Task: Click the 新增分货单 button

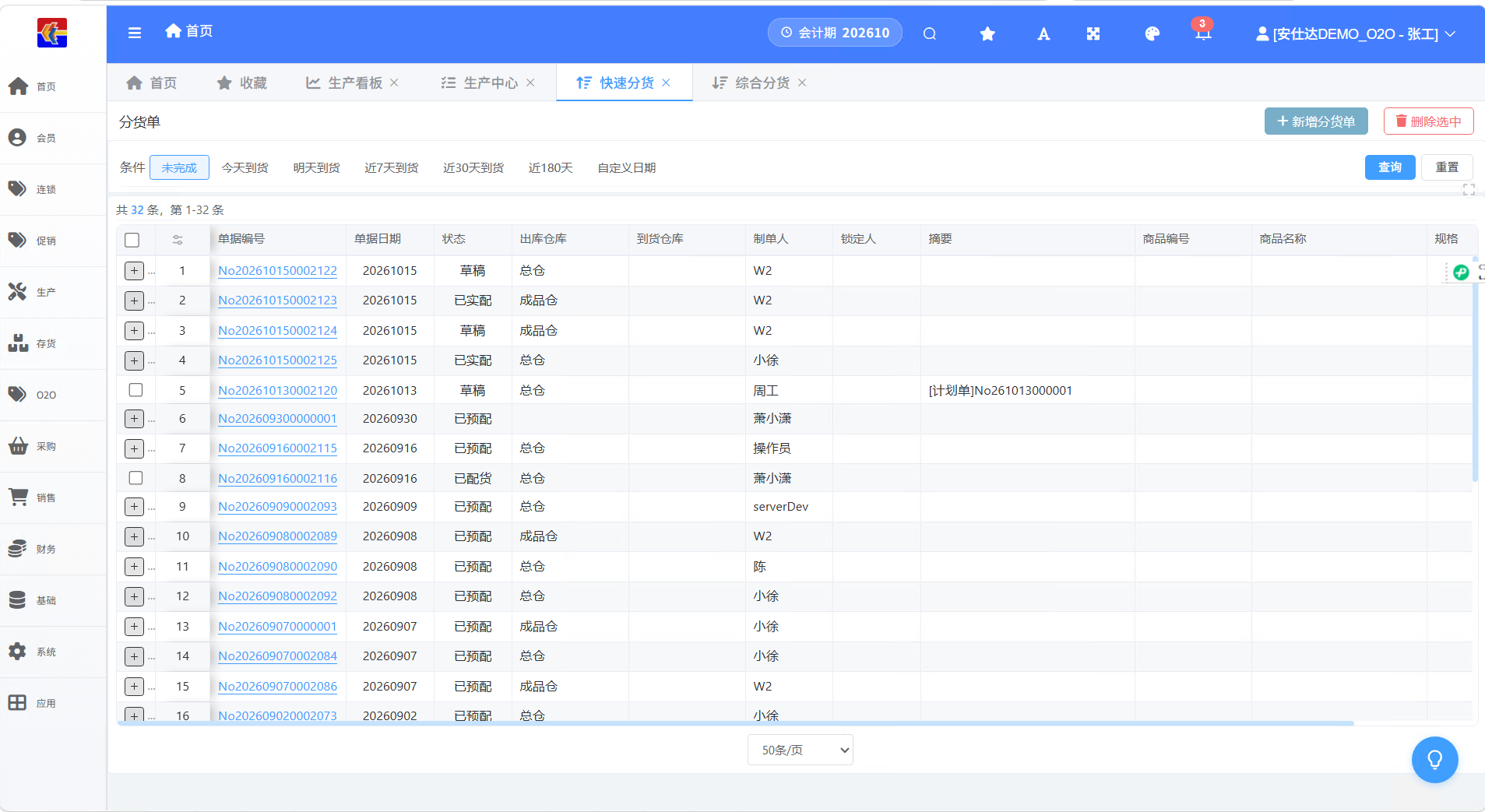Action: (1316, 121)
